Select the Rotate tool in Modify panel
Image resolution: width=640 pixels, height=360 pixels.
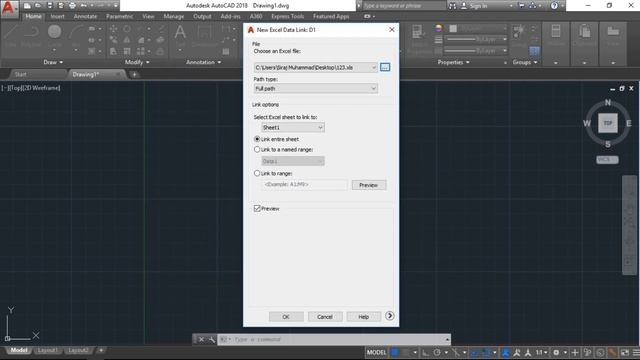(x=127, y=29)
